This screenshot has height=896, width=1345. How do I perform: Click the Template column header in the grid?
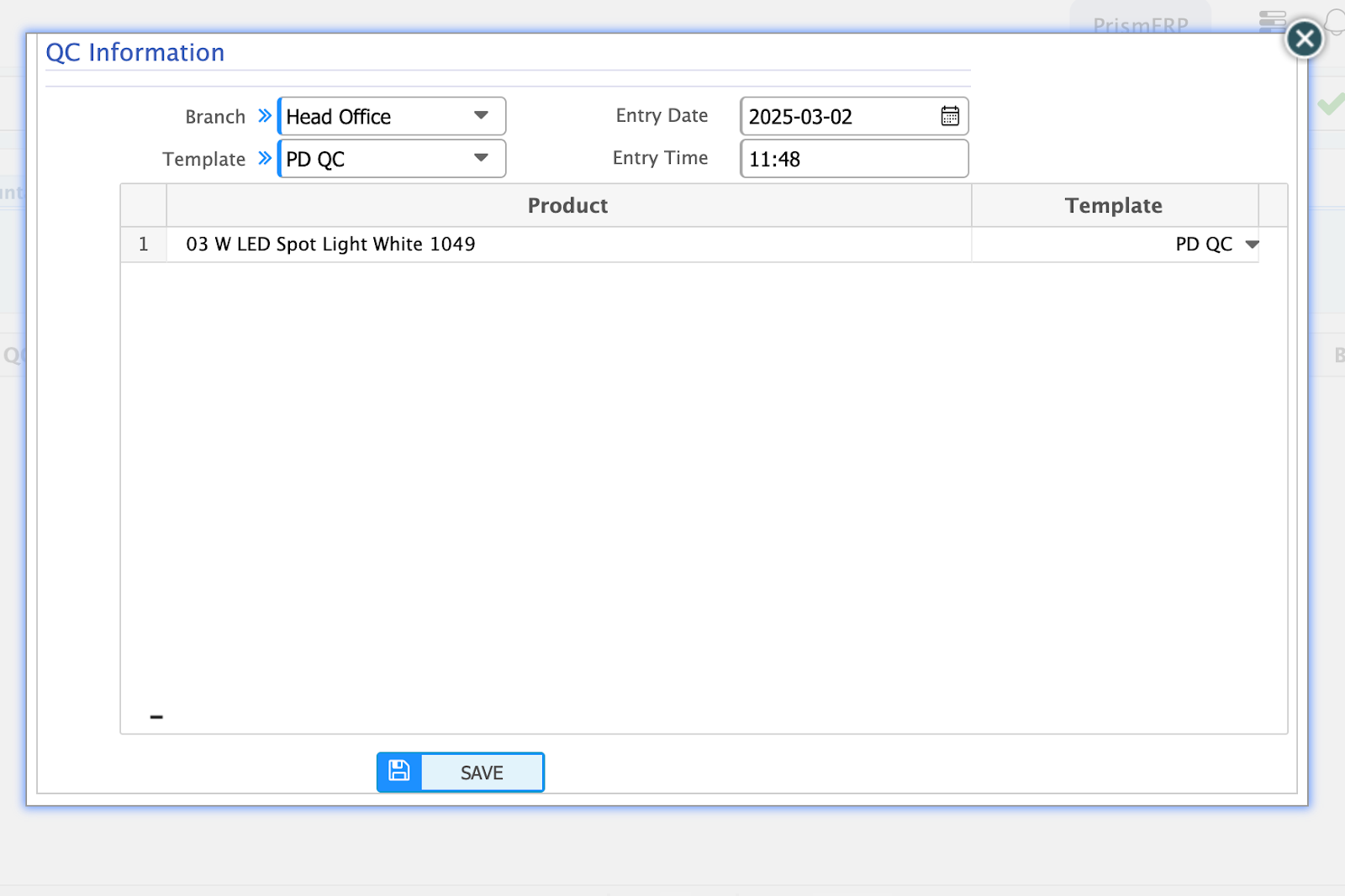1113,206
